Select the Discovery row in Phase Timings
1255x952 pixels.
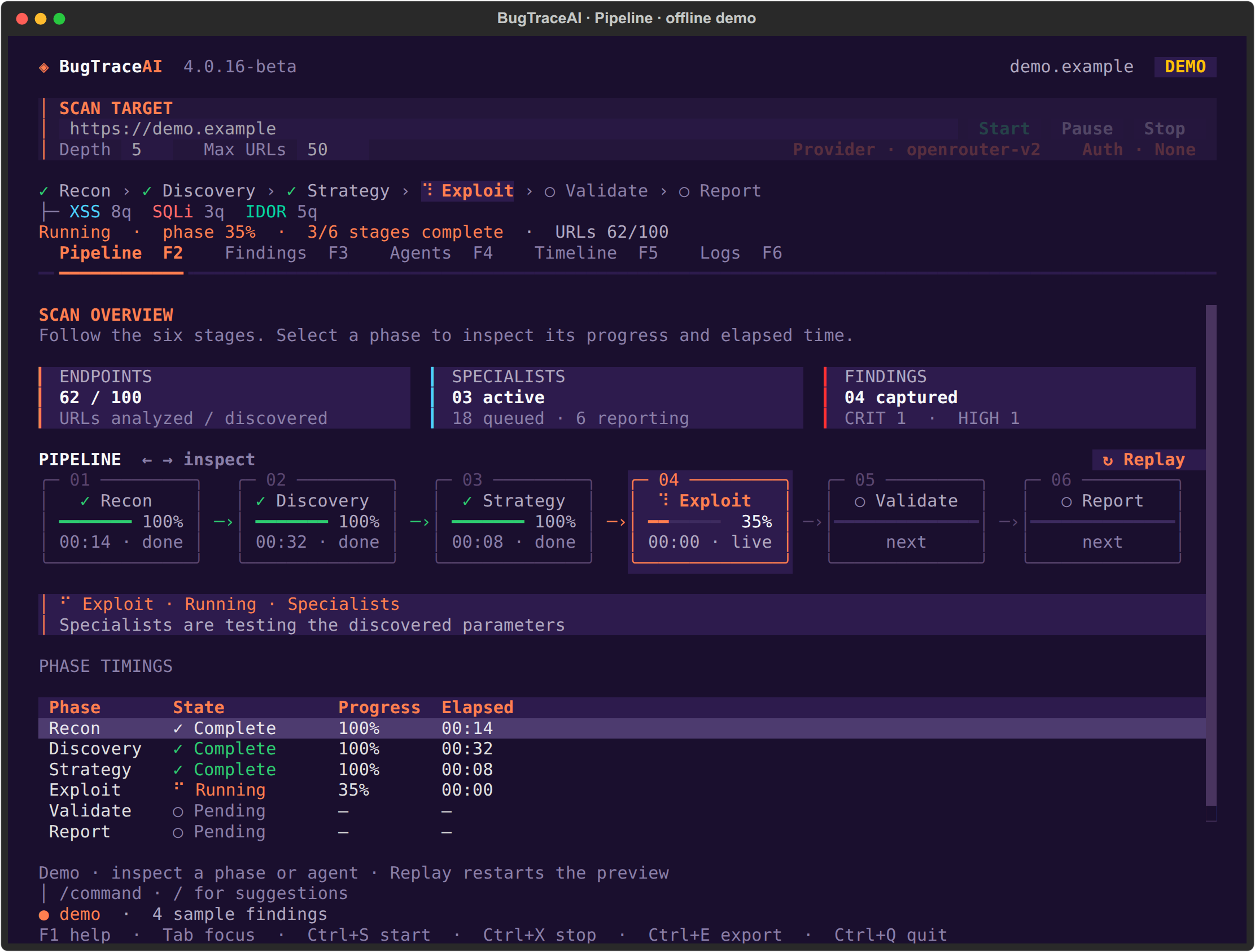coord(622,749)
